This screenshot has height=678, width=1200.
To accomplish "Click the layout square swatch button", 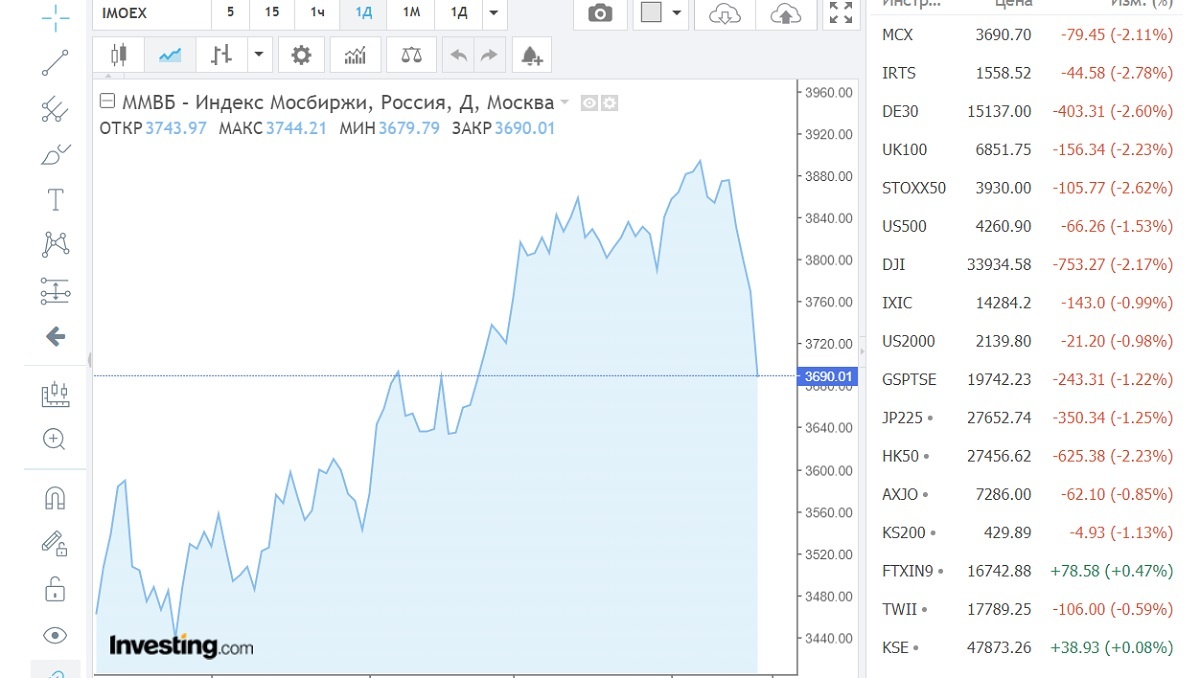I will coord(651,13).
